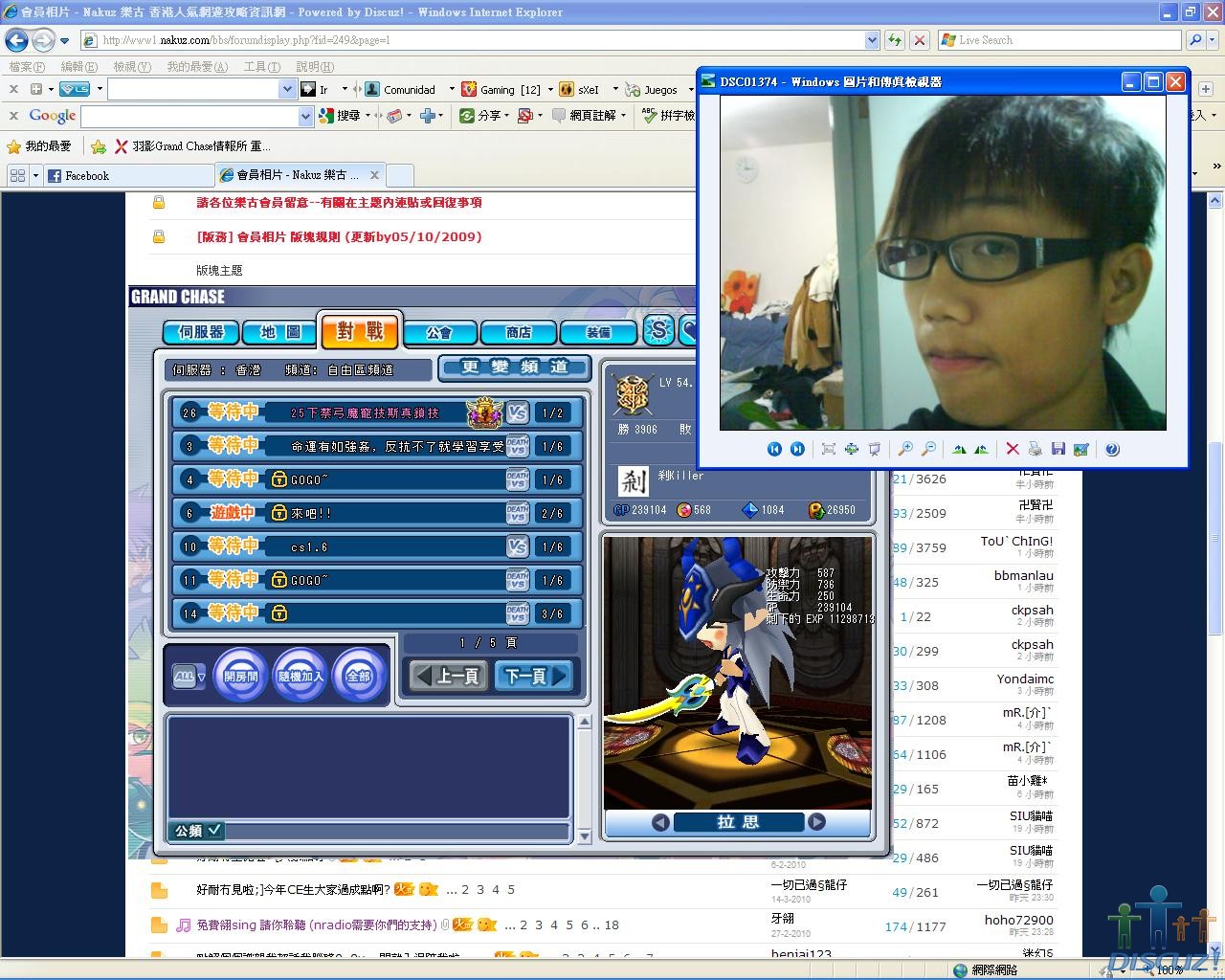This screenshot has height=980, width=1225.
Task: Rotate the photo clockwise
Action: (959, 449)
